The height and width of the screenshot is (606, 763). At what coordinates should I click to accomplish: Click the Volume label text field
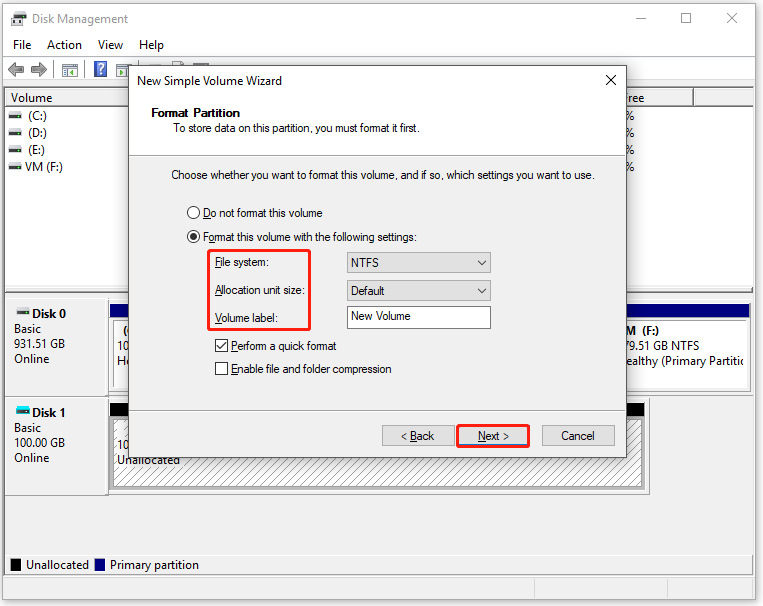click(x=418, y=317)
